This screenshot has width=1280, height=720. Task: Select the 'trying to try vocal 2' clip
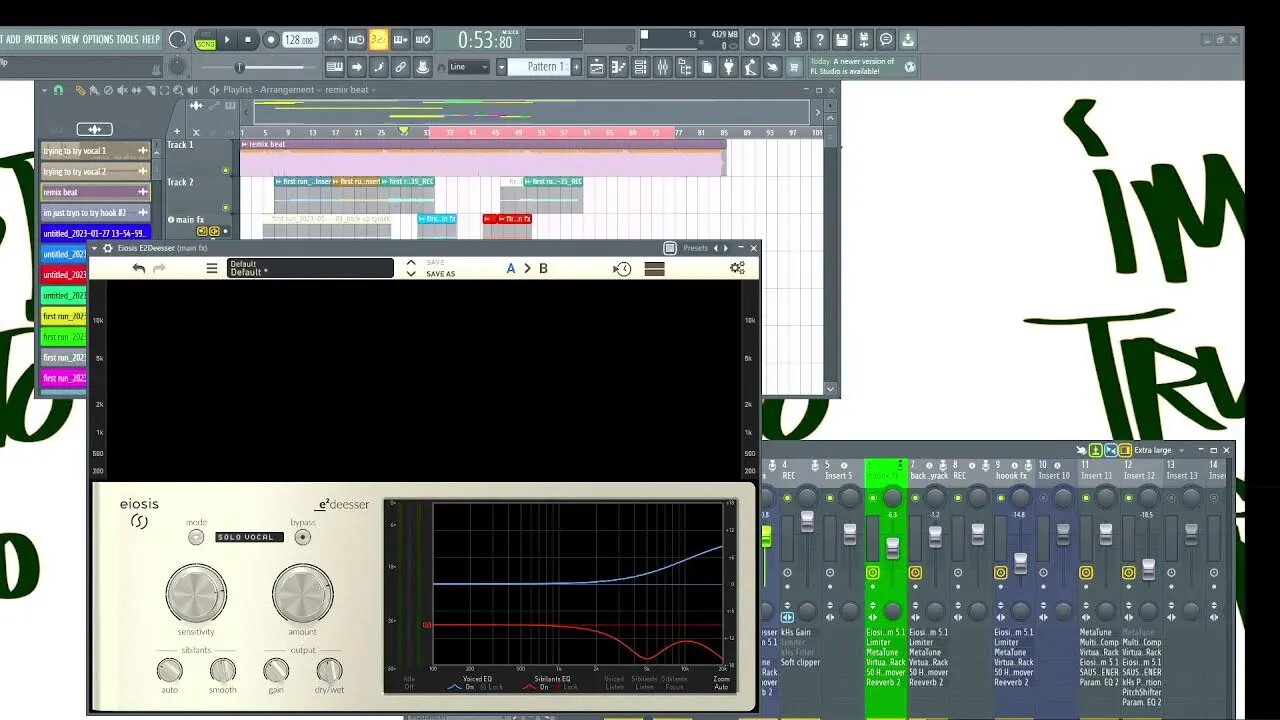click(x=95, y=172)
